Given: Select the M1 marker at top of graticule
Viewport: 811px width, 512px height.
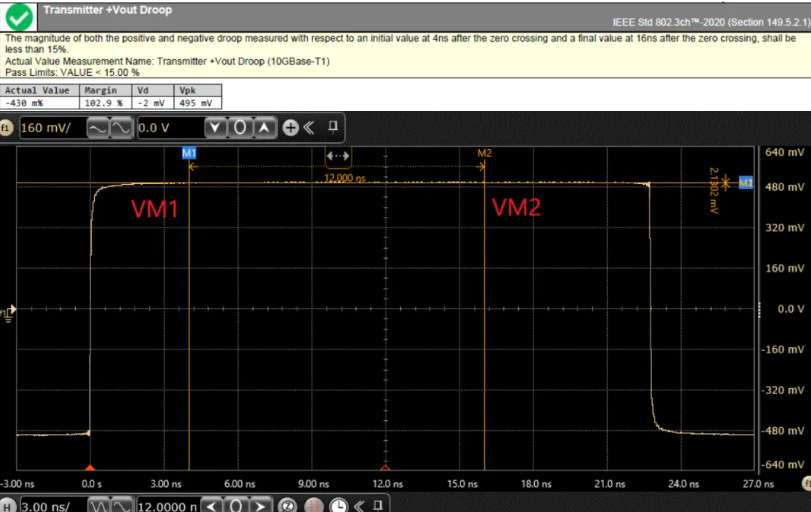Looking at the screenshot, I should click(189, 153).
